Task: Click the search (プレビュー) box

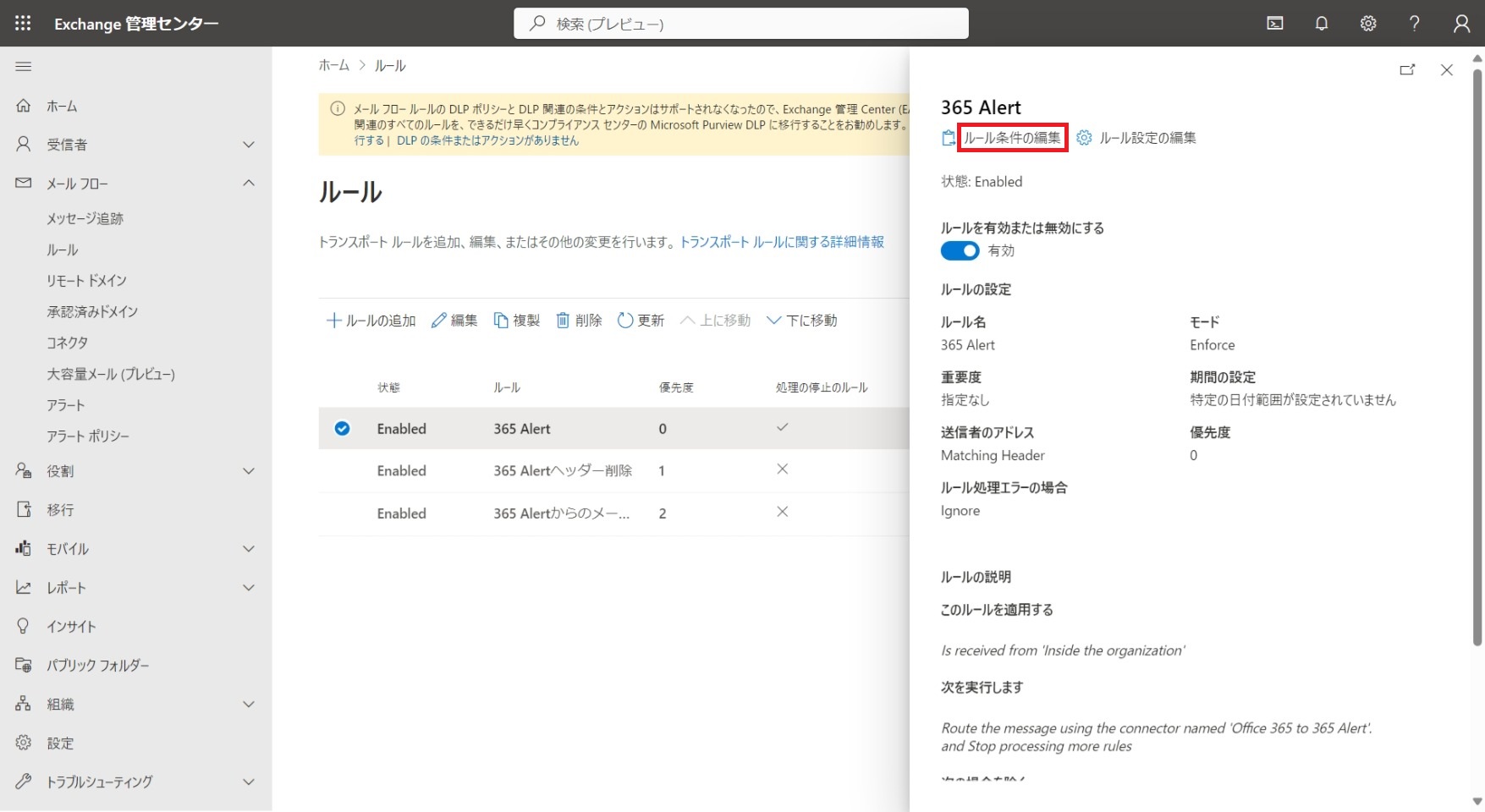Action: click(740, 24)
